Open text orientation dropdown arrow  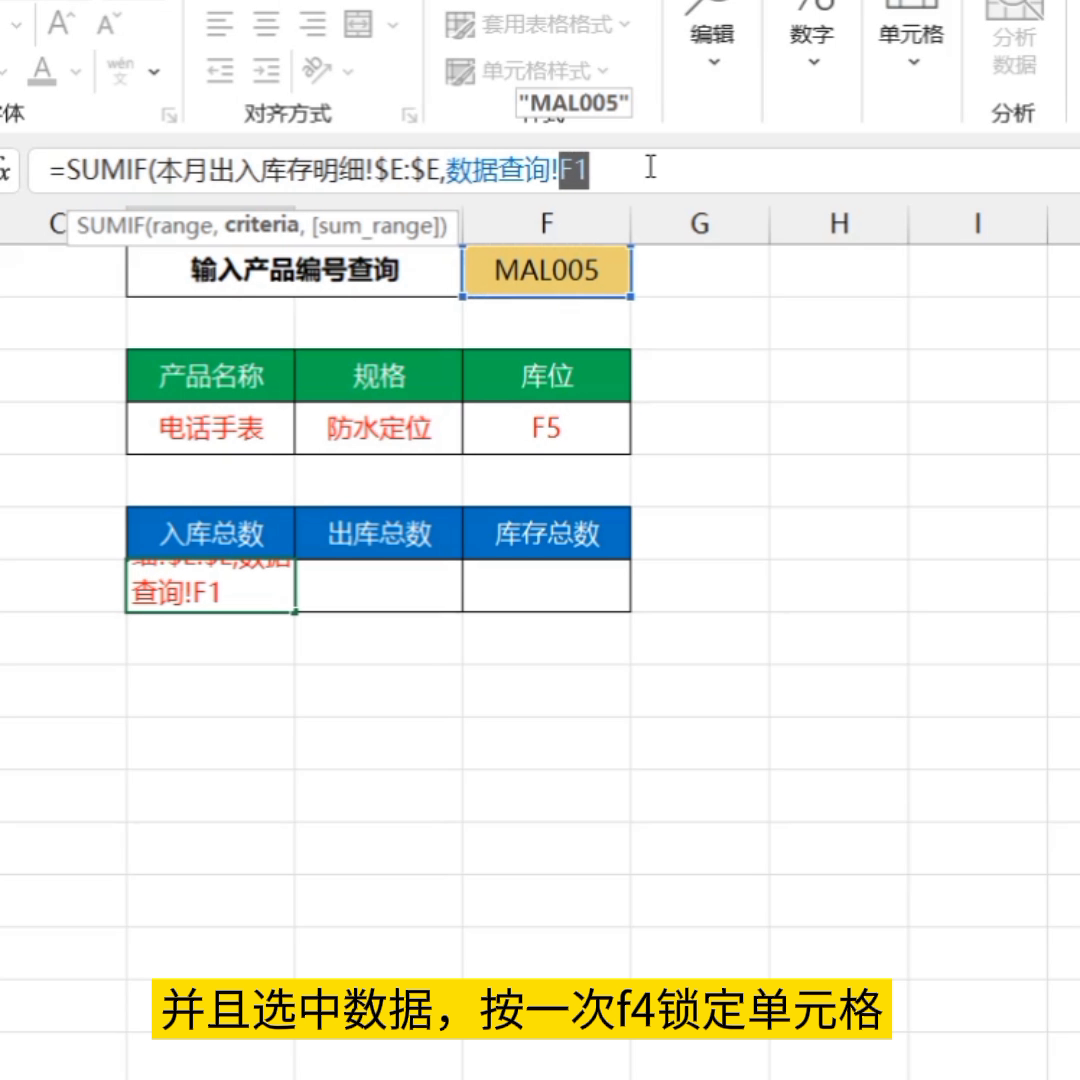pyautogui.click(x=348, y=71)
